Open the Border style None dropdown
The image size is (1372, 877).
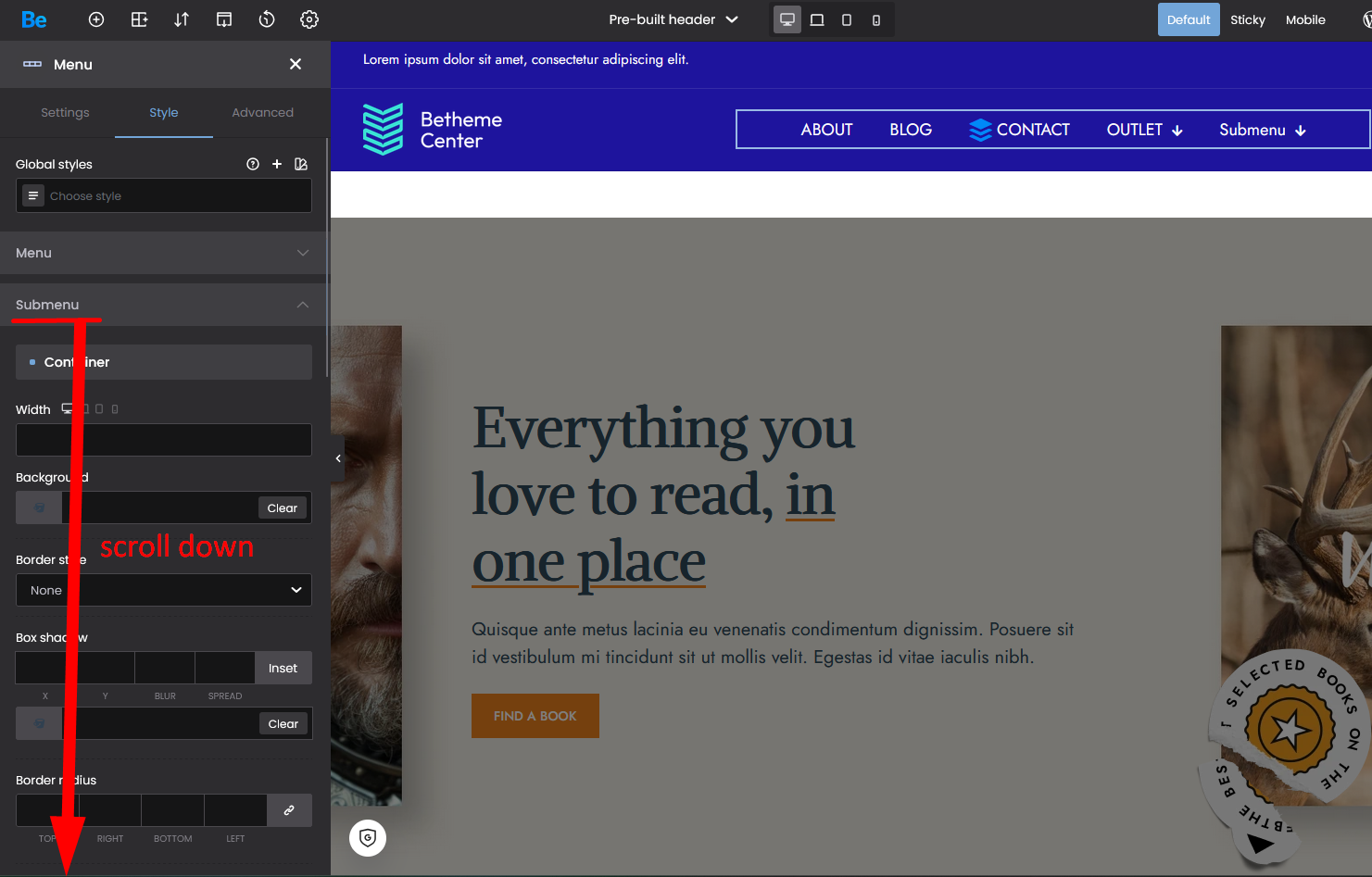164,590
